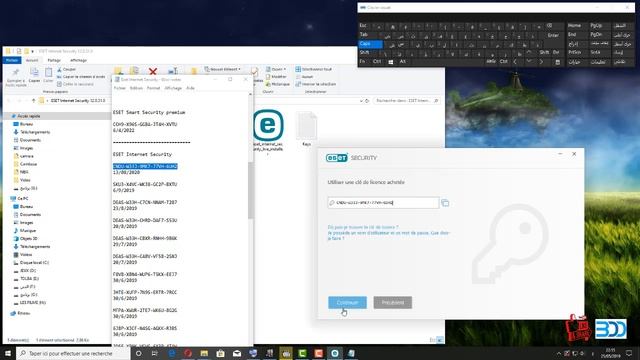Open Notepad's Edition menu

tap(136, 88)
